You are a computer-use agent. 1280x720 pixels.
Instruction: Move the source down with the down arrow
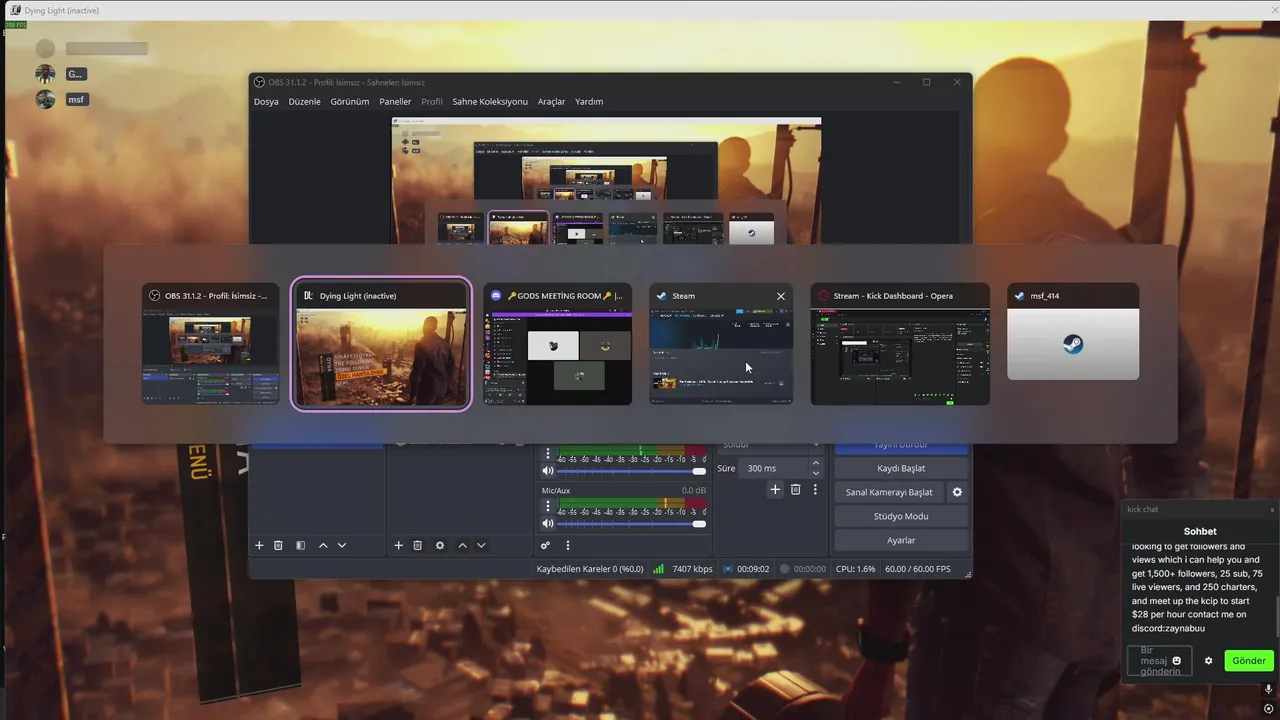[x=481, y=545]
